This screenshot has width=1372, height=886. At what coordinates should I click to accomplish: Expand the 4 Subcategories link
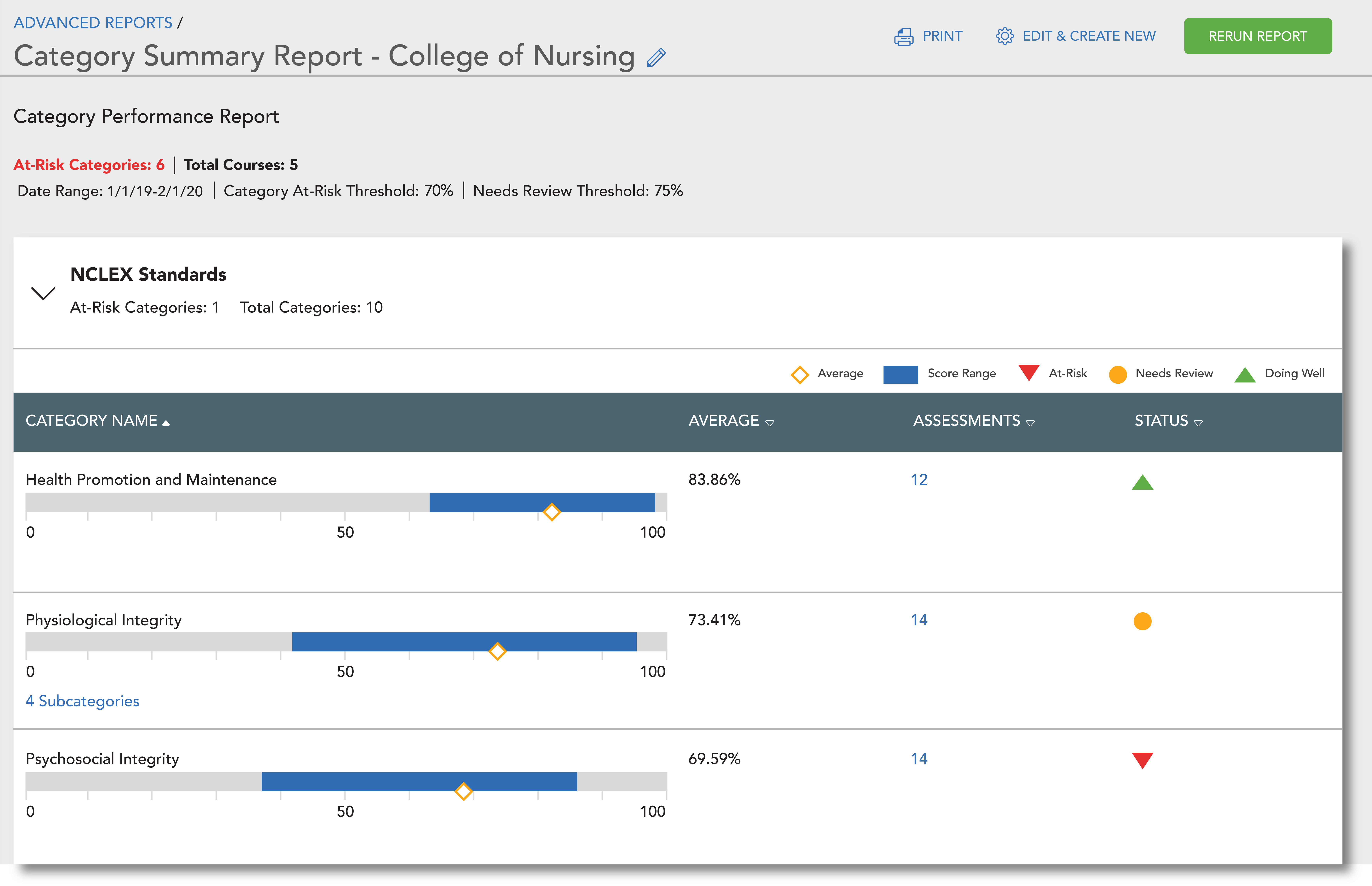82,701
